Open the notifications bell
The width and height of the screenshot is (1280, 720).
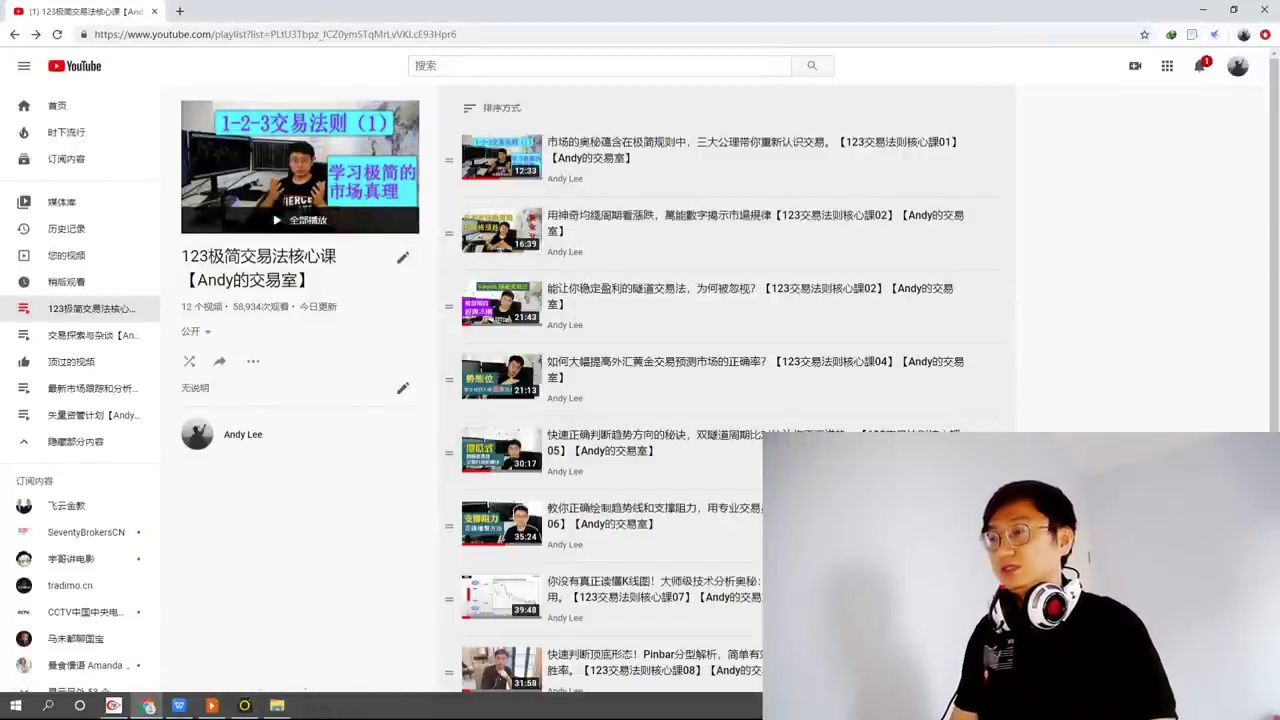click(1200, 66)
